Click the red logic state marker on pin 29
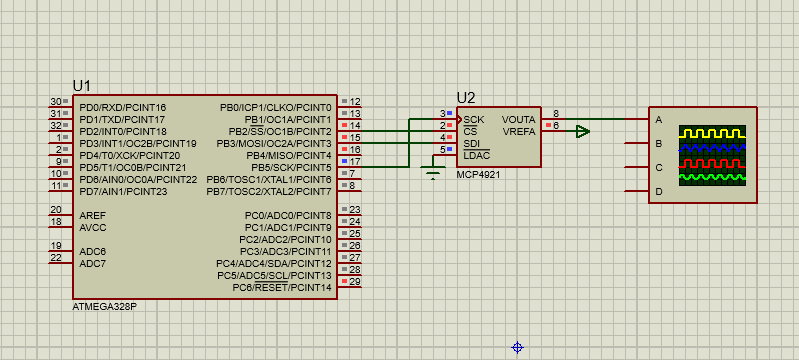 pyautogui.click(x=345, y=281)
